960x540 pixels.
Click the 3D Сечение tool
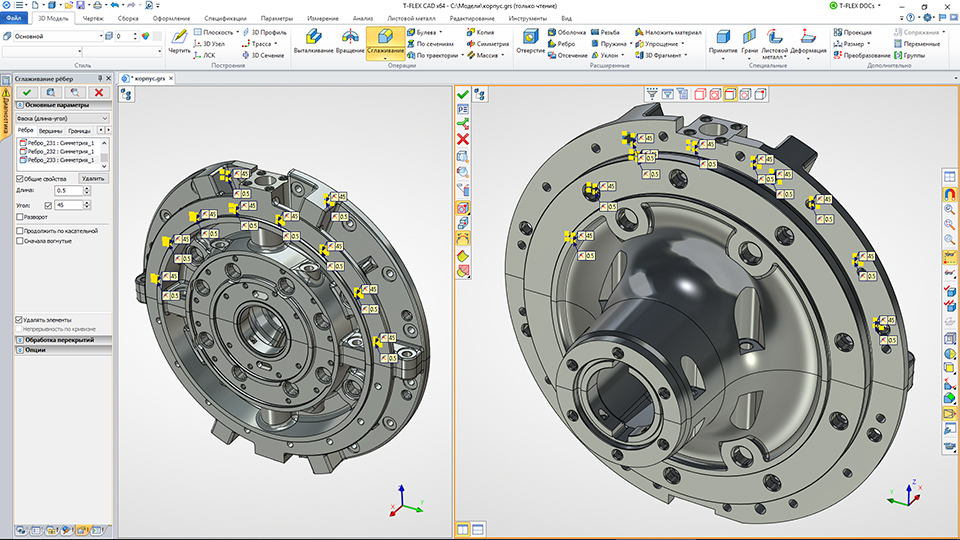click(263, 55)
